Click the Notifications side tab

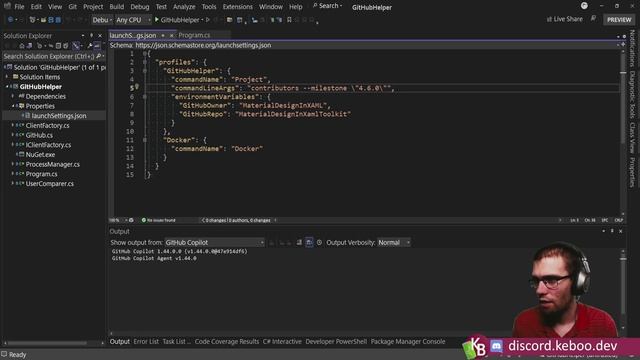tap(632, 48)
